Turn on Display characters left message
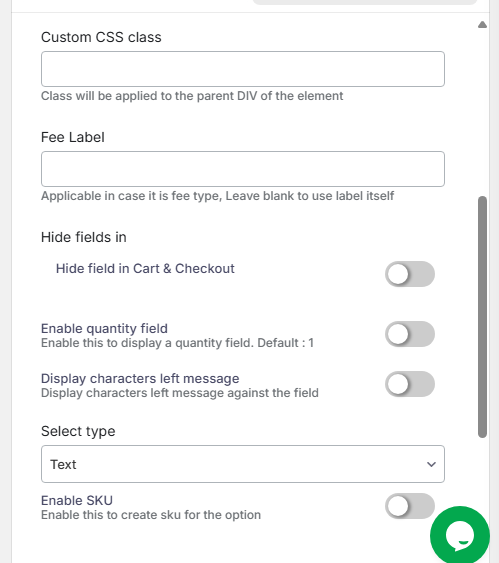499x563 pixels. pyautogui.click(x=410, y=384)
